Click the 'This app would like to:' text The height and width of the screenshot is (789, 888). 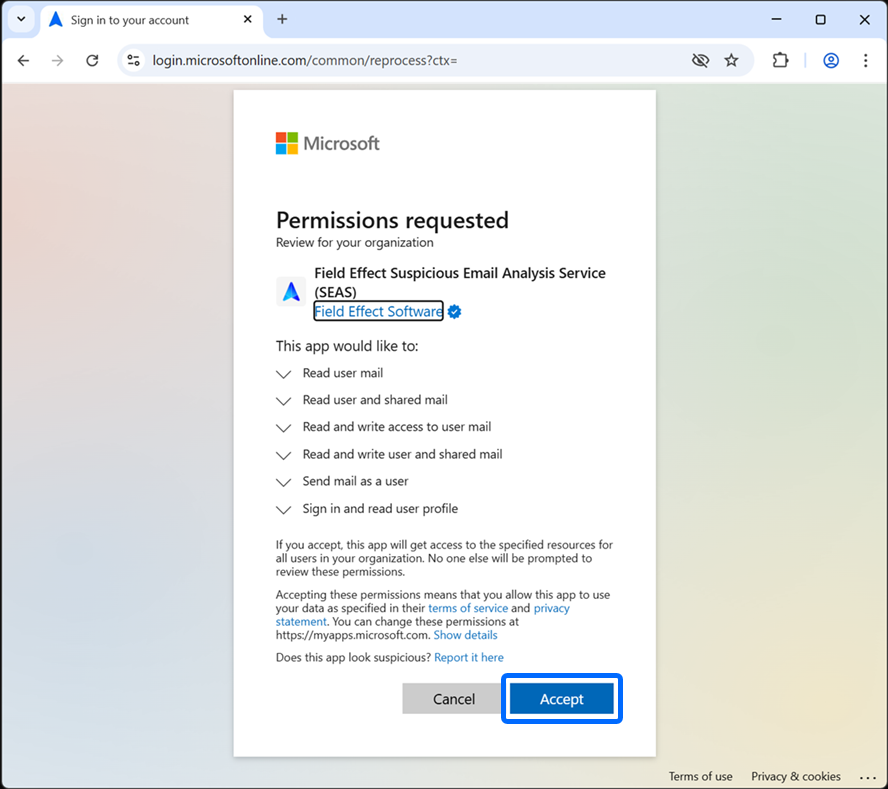coord(347,346)
